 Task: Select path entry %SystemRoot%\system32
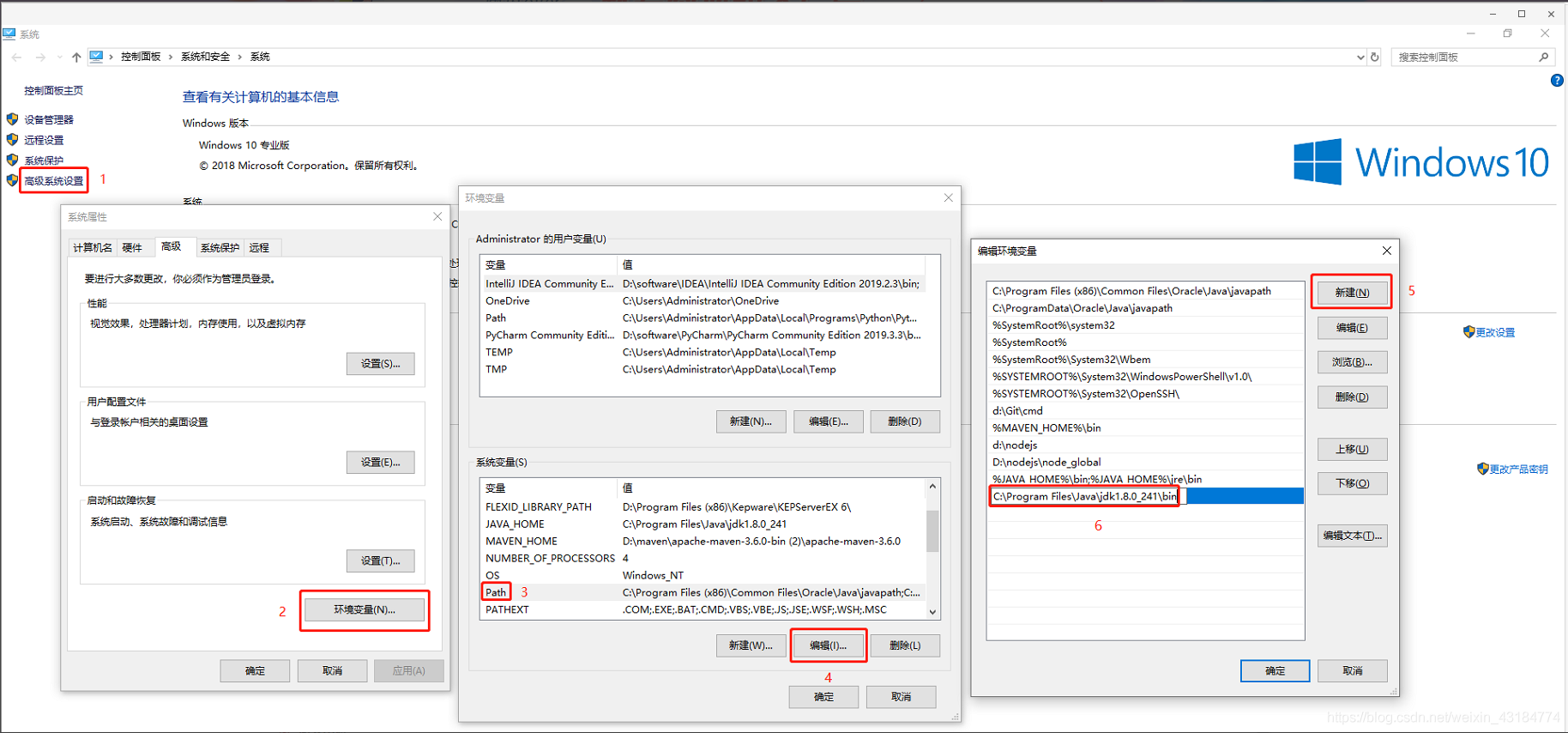[x=1145, y=325]
